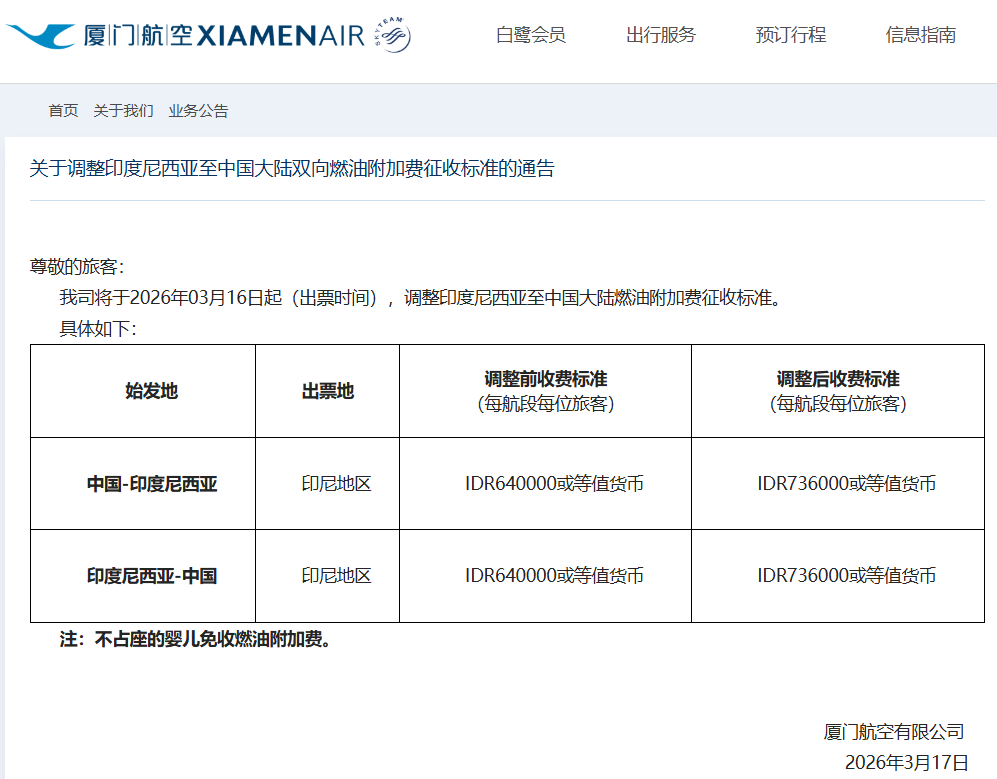The height and width of the screenshot is (779, 997).
Task: Click the 调整后收费标准 column header
Action: (837, 380)
